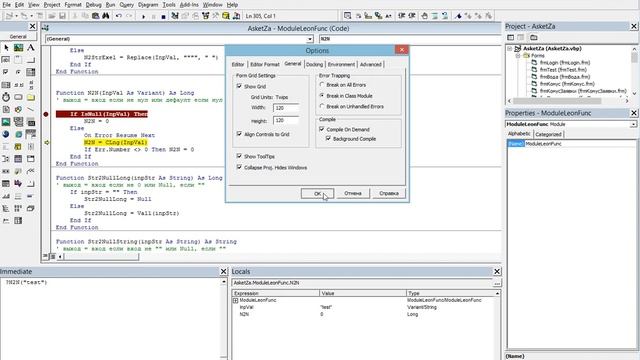Click the OK button in the Options dialog
The width and height of the screenshot is (640, 360).
coord(317,193)
